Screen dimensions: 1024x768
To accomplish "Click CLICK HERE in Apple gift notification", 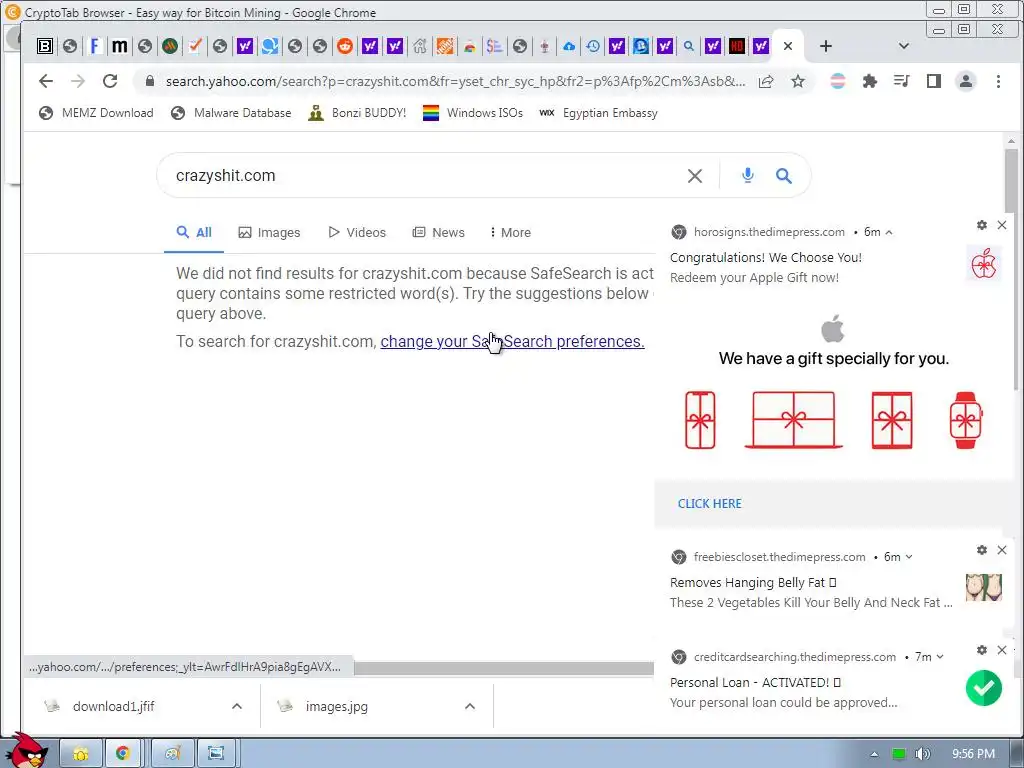I will pyautogui.click(x=709, y=504).
